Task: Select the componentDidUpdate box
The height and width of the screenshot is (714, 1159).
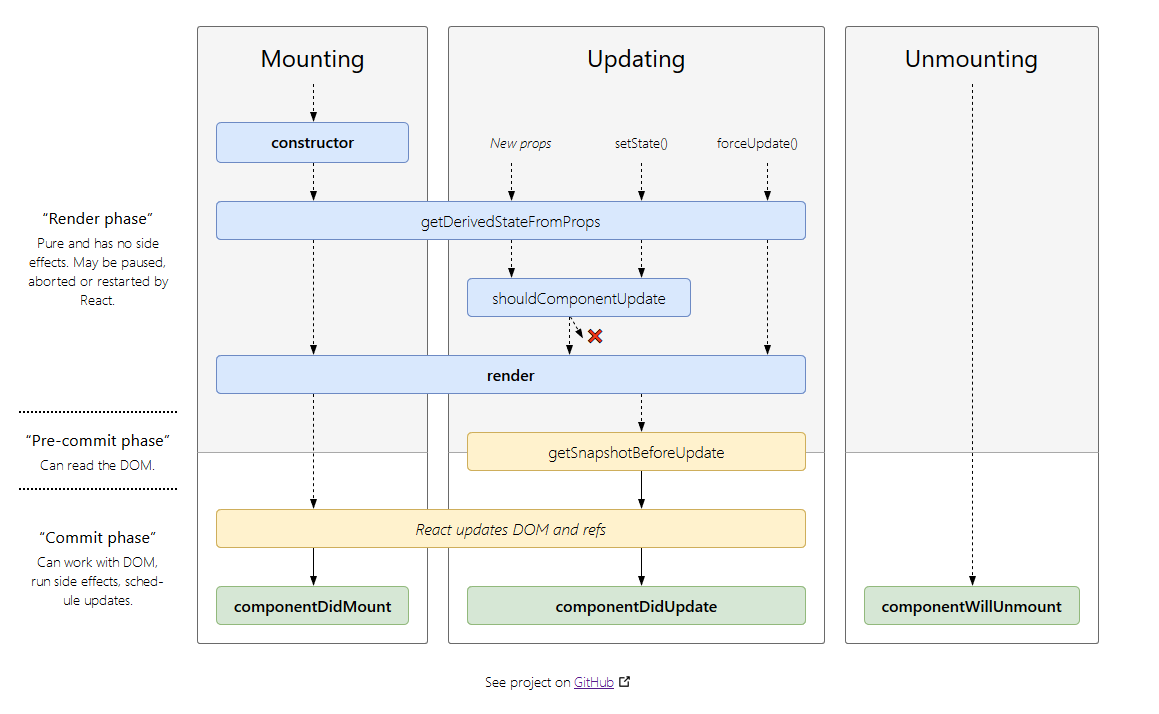Action: (636, 606)
